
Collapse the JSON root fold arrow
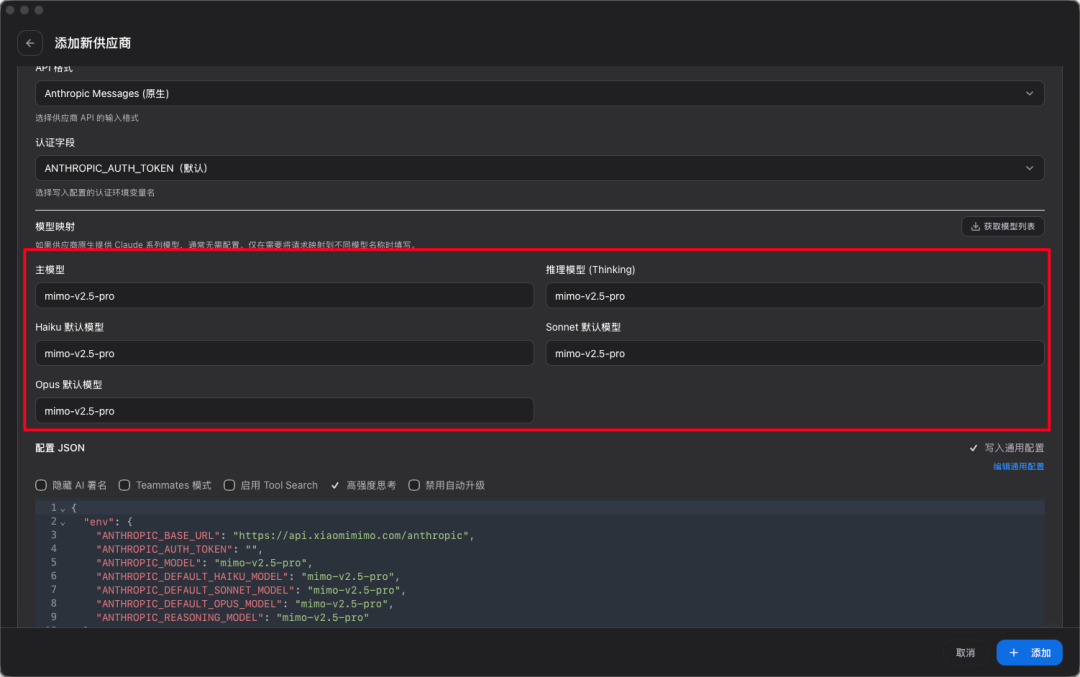(x=61, y=509)
